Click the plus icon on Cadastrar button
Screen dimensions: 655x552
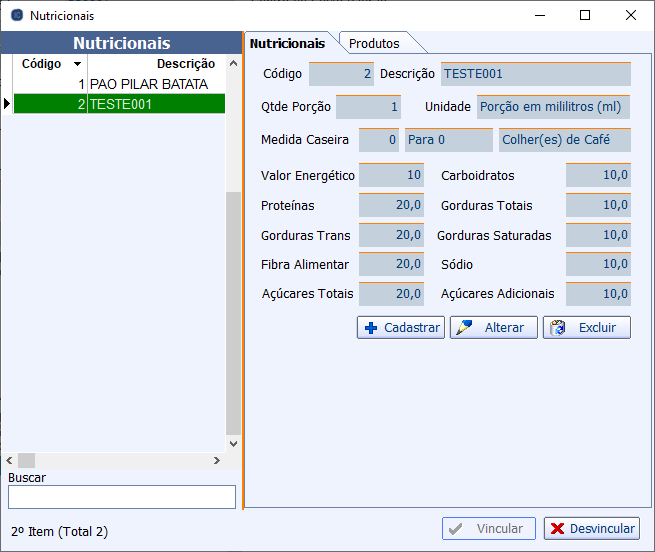tap(371, 328)
